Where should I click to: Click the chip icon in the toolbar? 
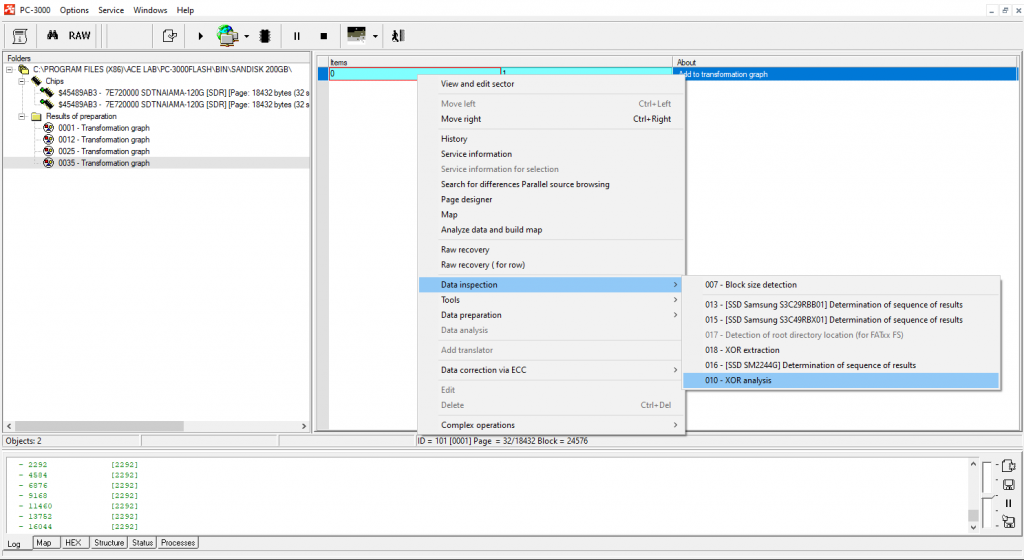pyautogui.click(x=265, y=35)
